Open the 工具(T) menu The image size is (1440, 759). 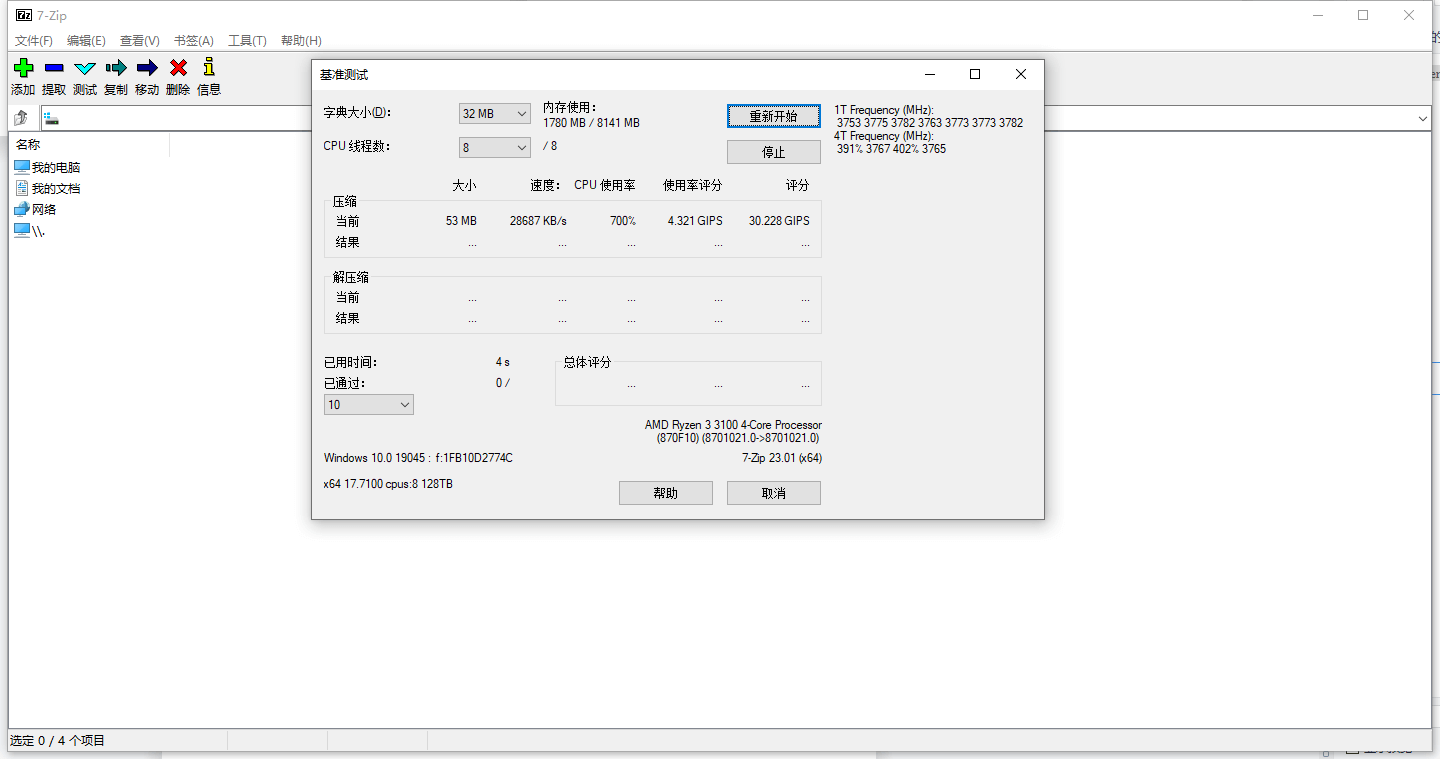pyautogui.click(x=247, y=41)
